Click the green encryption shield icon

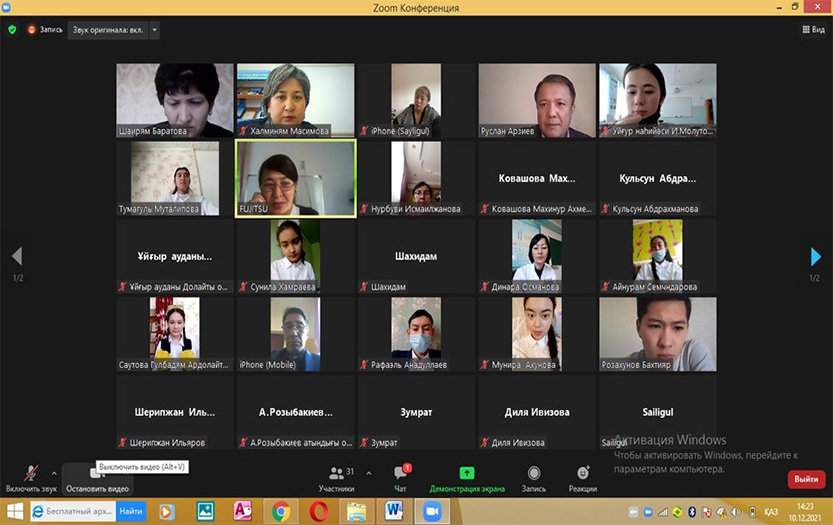click(x=12, y=30)
